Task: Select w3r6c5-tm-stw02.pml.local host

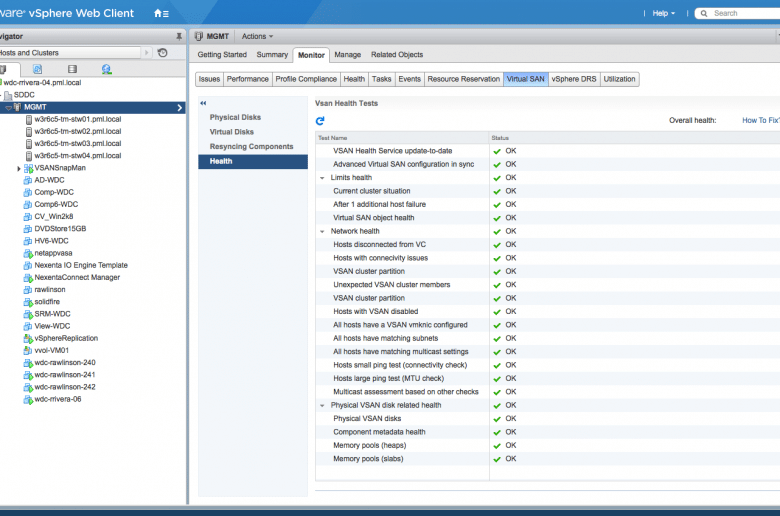Action: coord(78,131)
